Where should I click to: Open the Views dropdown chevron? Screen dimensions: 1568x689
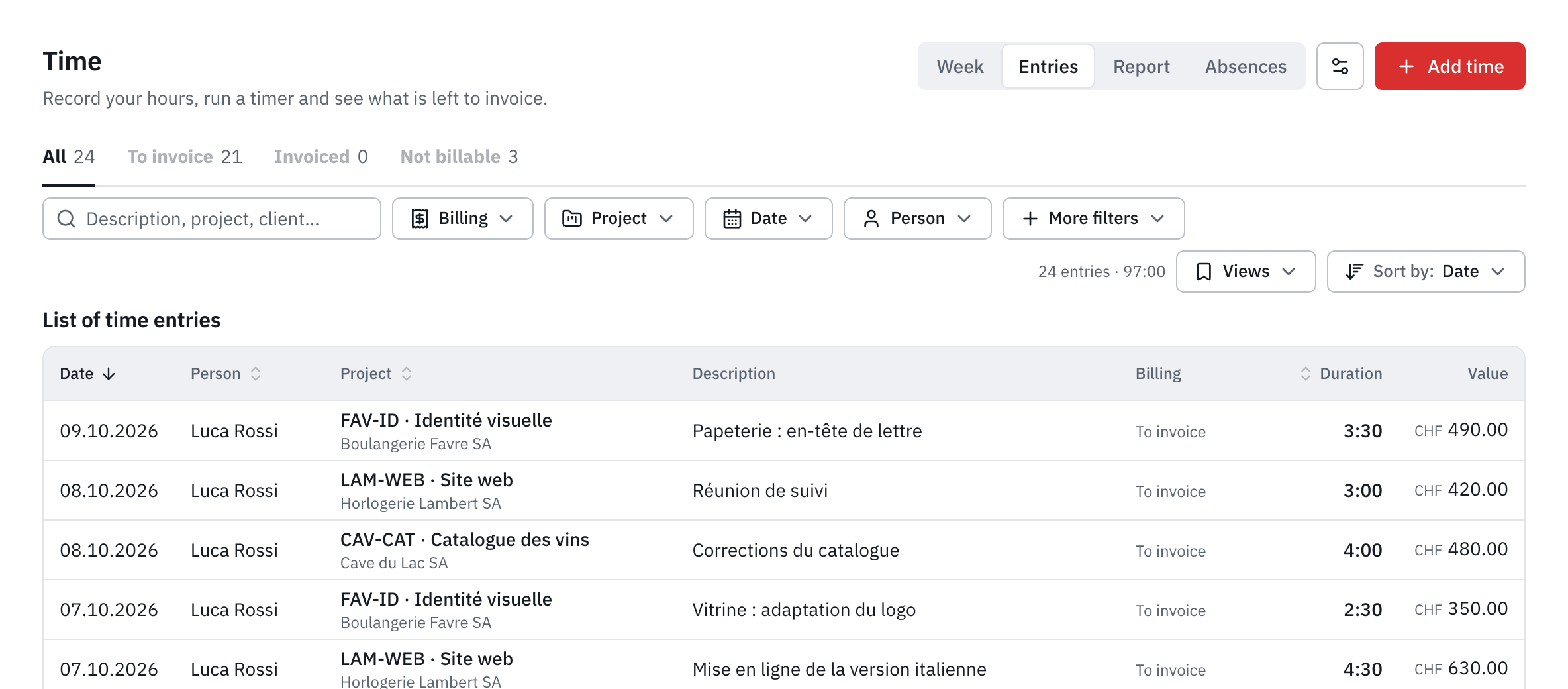1289,272
